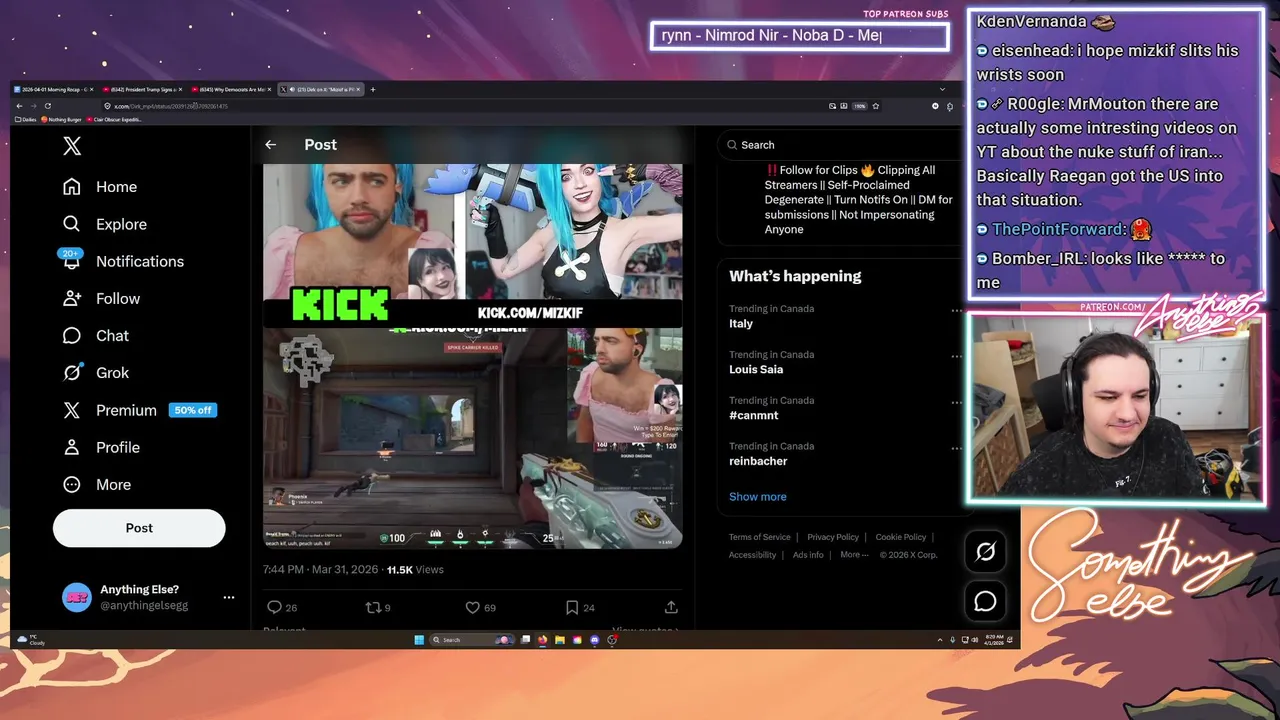This screenshot has width=1280, height=720.
Task: Bookmark page with address bar star
Action: pos(876,106)
